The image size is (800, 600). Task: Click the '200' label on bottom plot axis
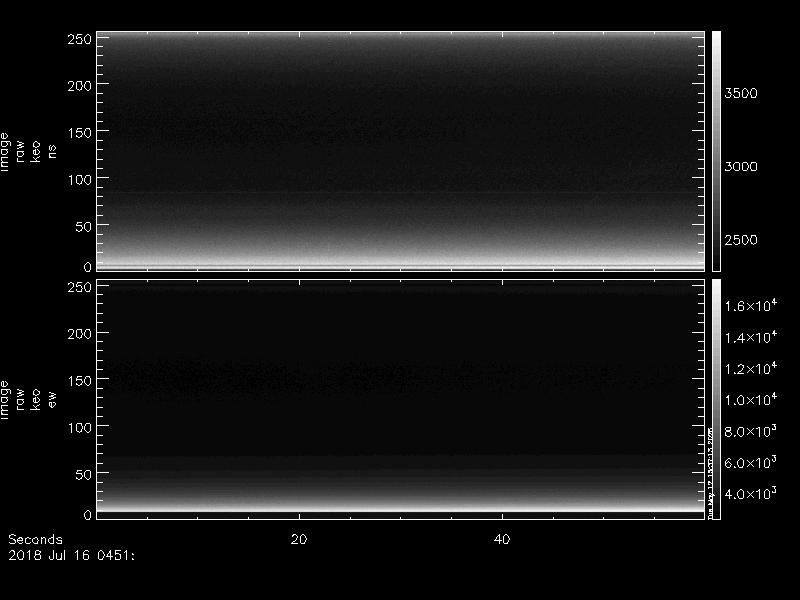(80, 334)
